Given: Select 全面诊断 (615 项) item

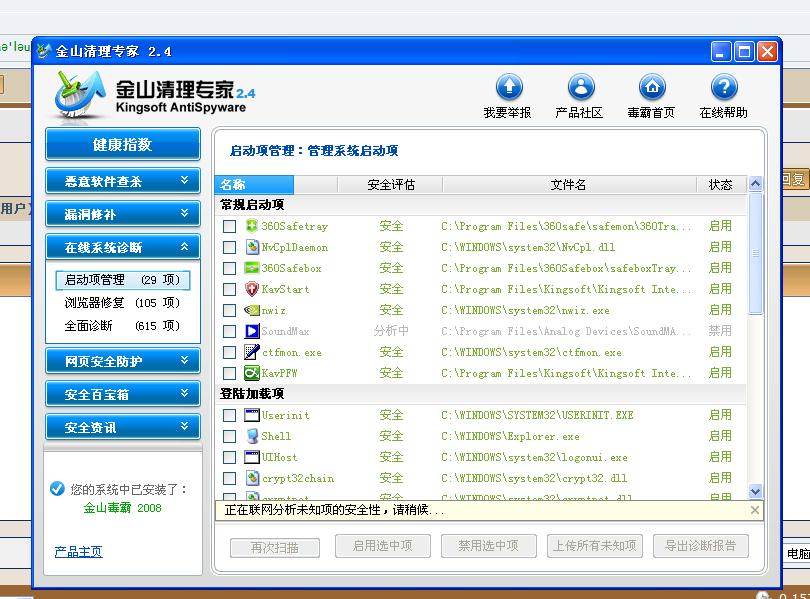Looking at the screenshot, I should pyautogui.click(x=121, y=325).
